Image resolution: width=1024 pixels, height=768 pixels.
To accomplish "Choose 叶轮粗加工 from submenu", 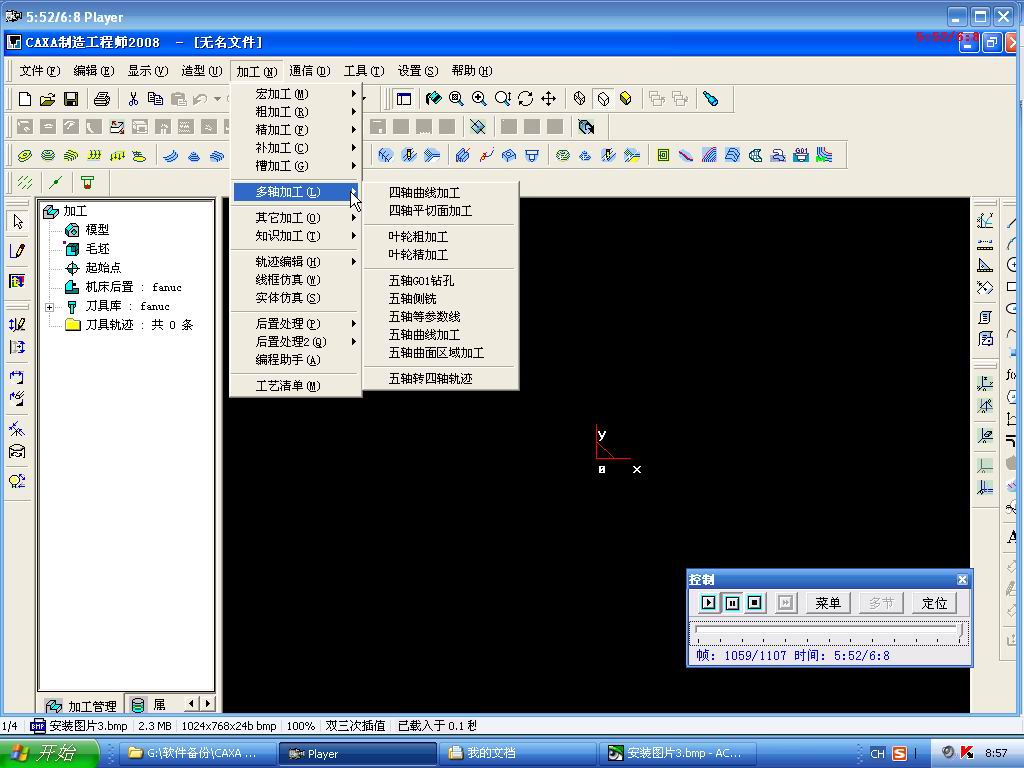I will click(441, 236).
